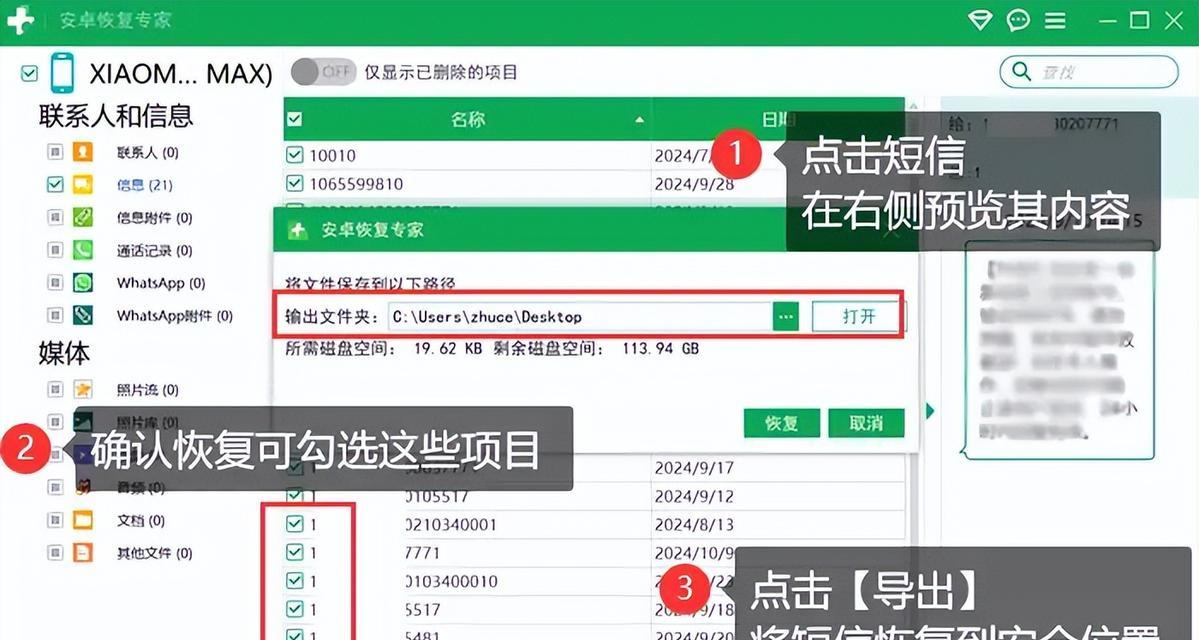Open the 通话记录 (0) category label

pos(154,251)
